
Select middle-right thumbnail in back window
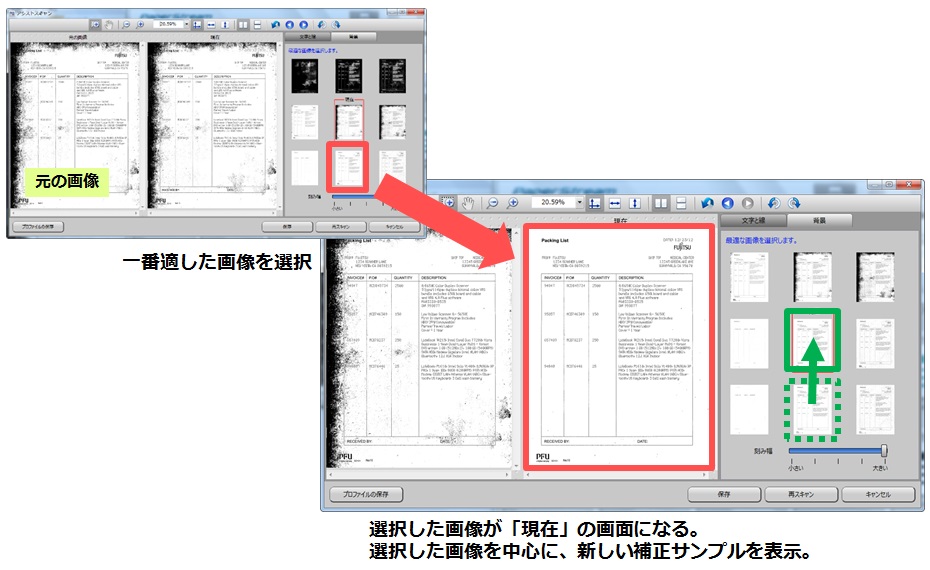(x=393, y=122)
